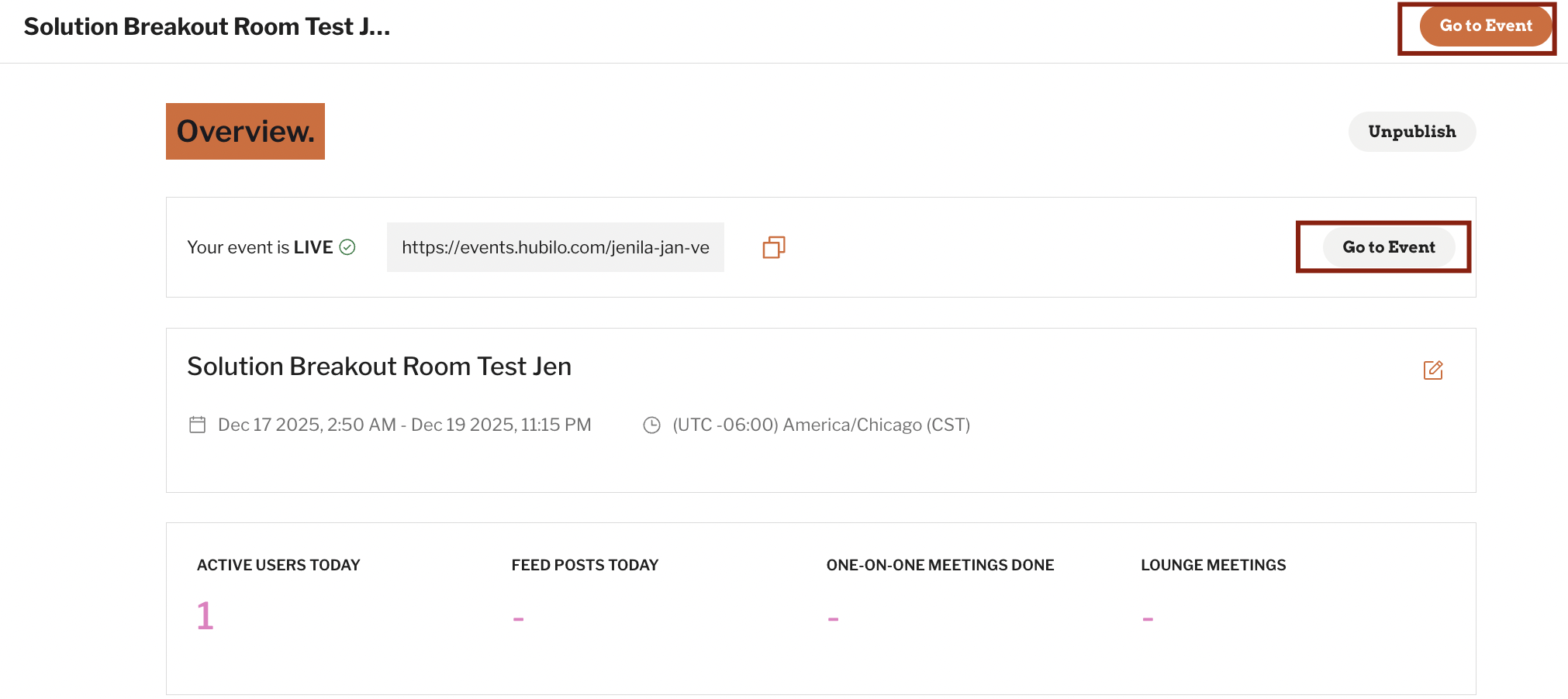
Task: Click the calendar icon beside event dates
Action: click(198, 425)
